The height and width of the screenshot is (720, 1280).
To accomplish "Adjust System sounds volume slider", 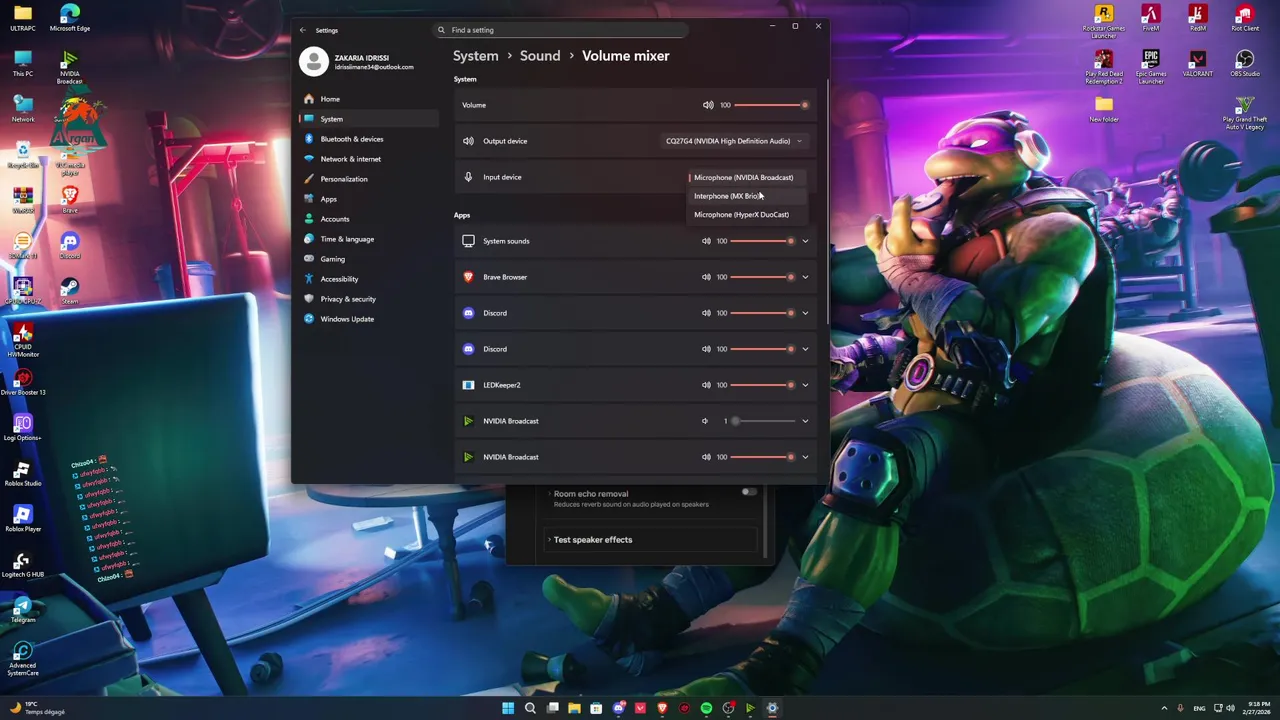I will (763, 241).
